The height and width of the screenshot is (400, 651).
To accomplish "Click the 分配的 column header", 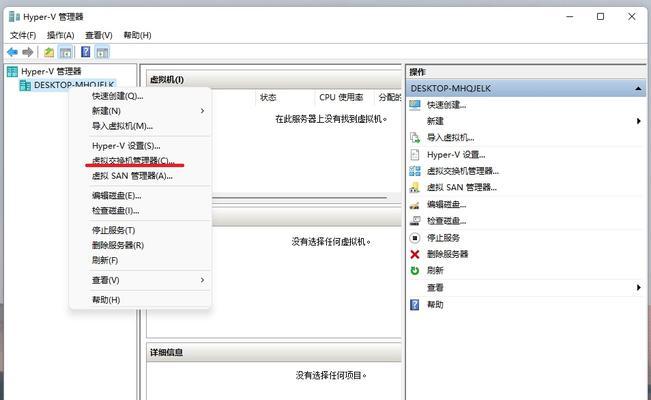I will point(388,97).
